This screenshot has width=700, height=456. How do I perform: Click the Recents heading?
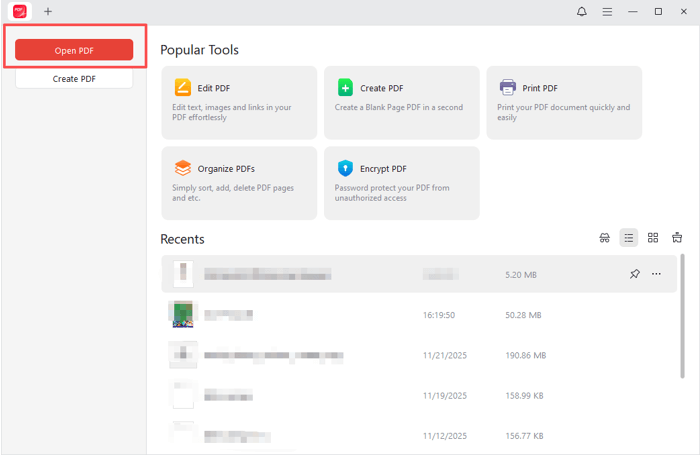[x=182, y=239]
